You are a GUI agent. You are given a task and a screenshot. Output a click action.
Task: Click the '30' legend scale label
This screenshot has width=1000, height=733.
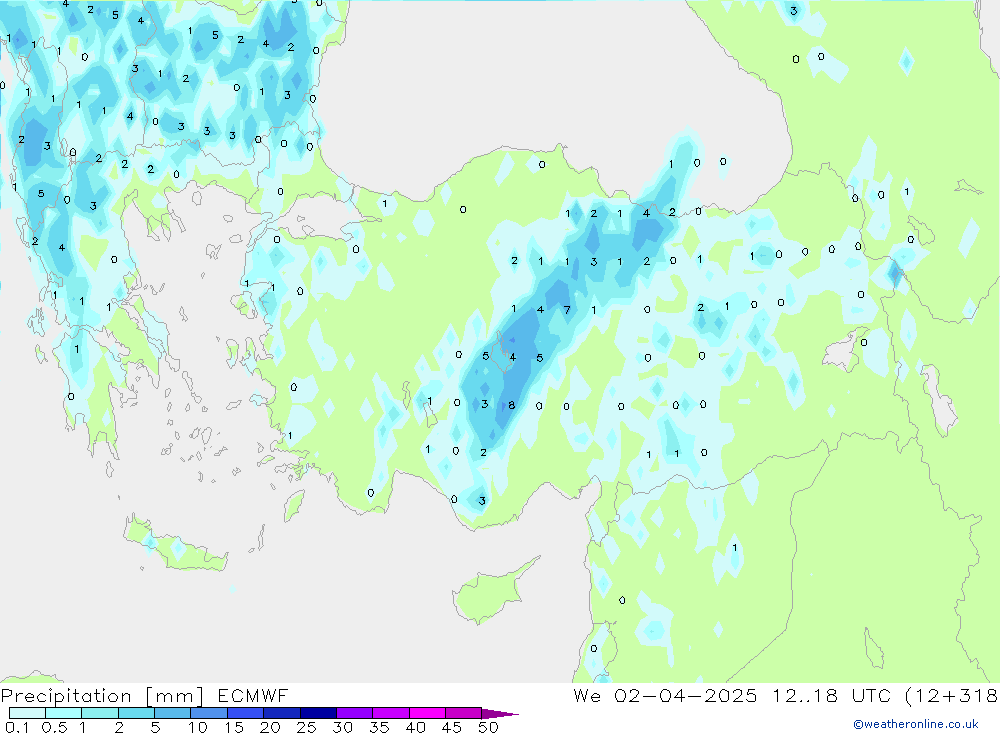pyautogui.click(x=343, y=727)
